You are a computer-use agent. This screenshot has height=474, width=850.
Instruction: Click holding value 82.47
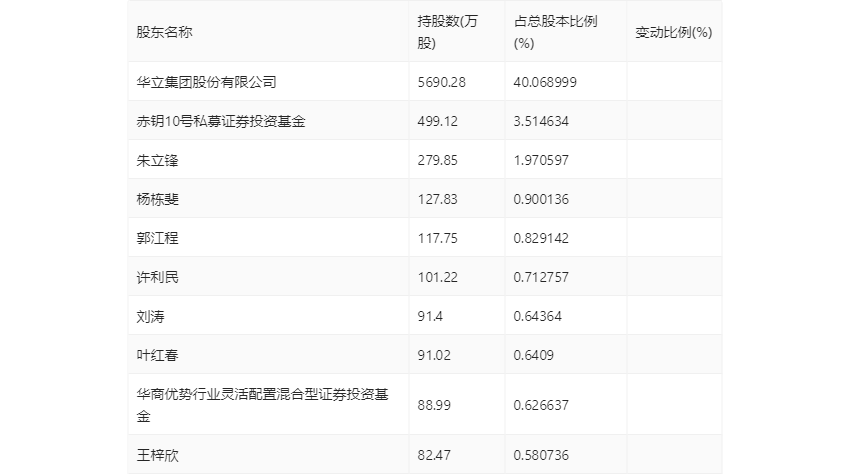[x=434, y=455]
